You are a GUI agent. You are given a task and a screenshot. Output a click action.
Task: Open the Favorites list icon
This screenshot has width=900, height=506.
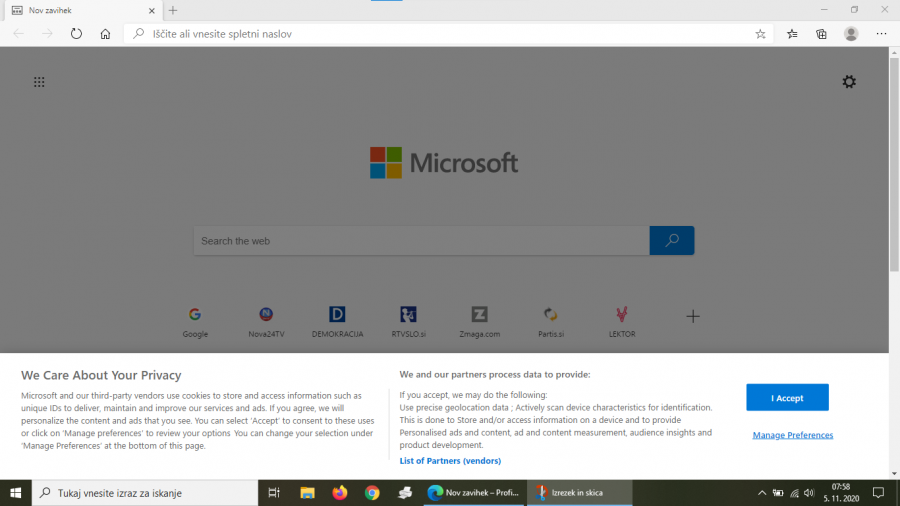tap(792, 33)
